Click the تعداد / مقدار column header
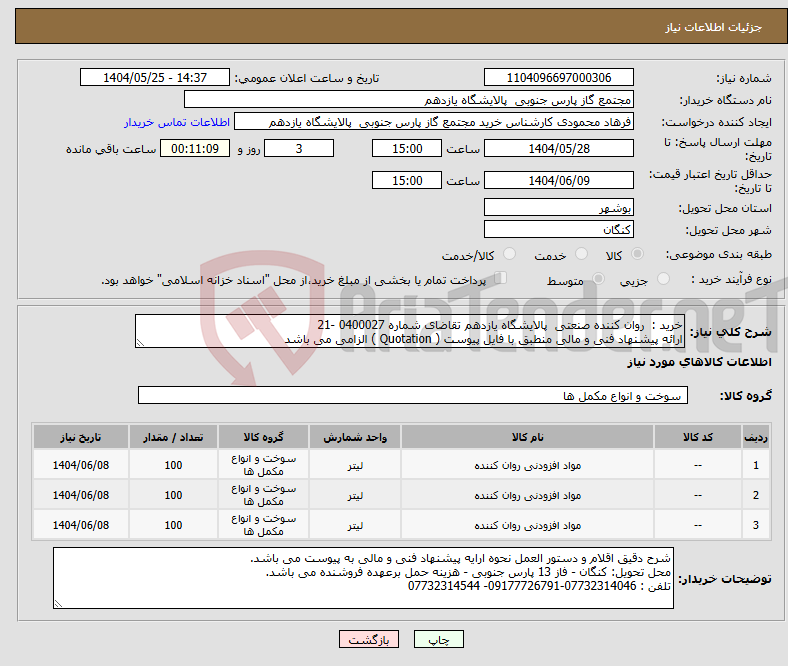788x666 pixels. [x=173, y=437]
